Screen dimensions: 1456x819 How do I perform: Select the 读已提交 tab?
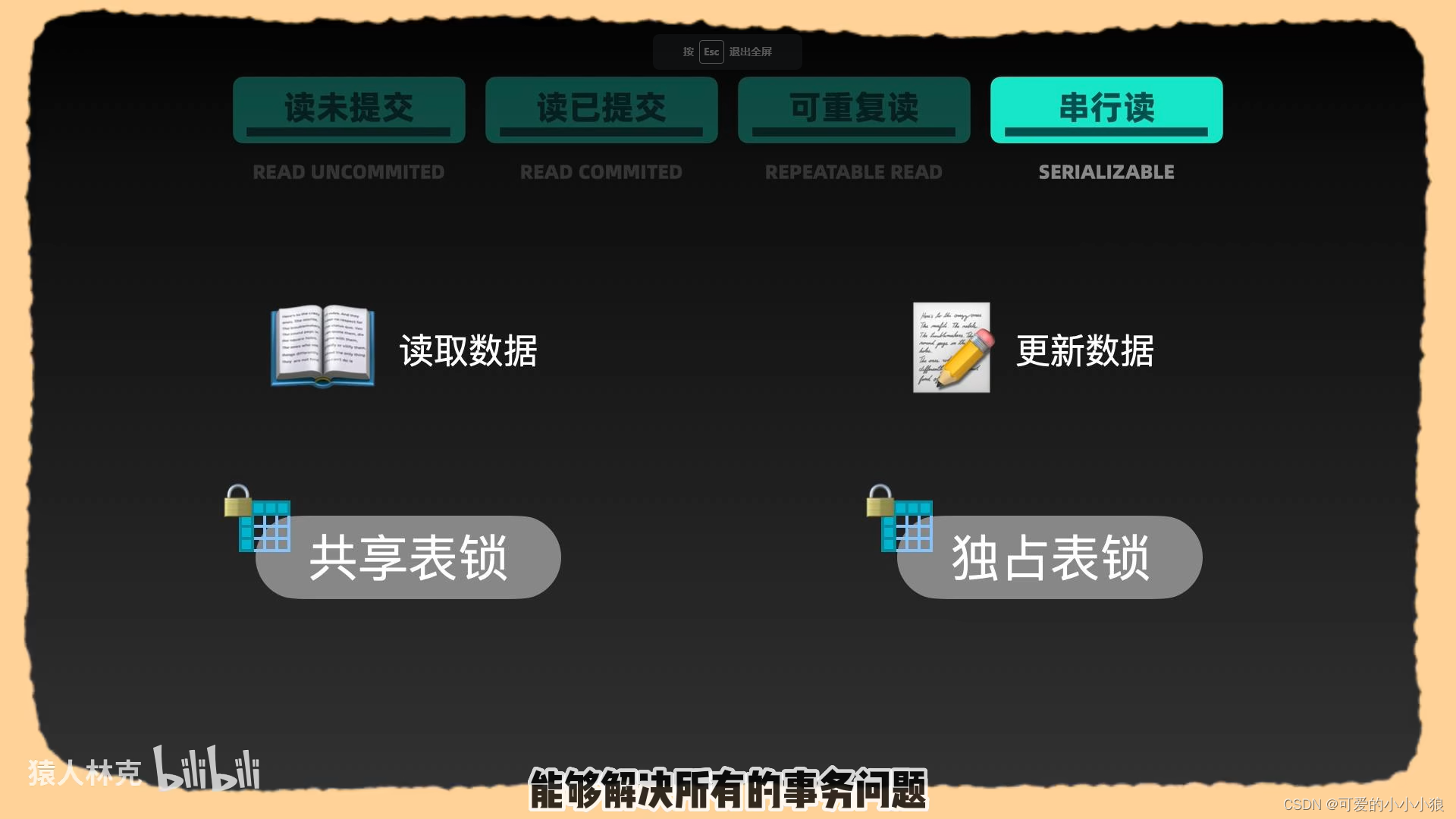601,108
